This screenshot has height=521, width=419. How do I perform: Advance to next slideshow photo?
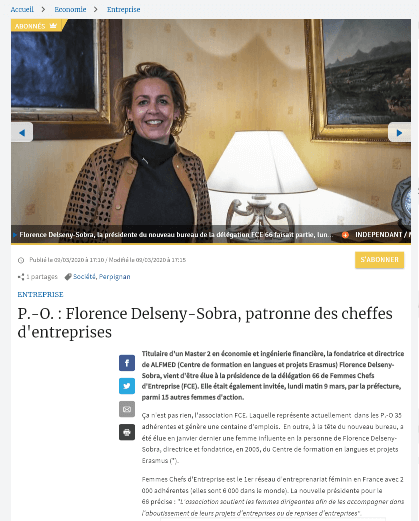399,132
